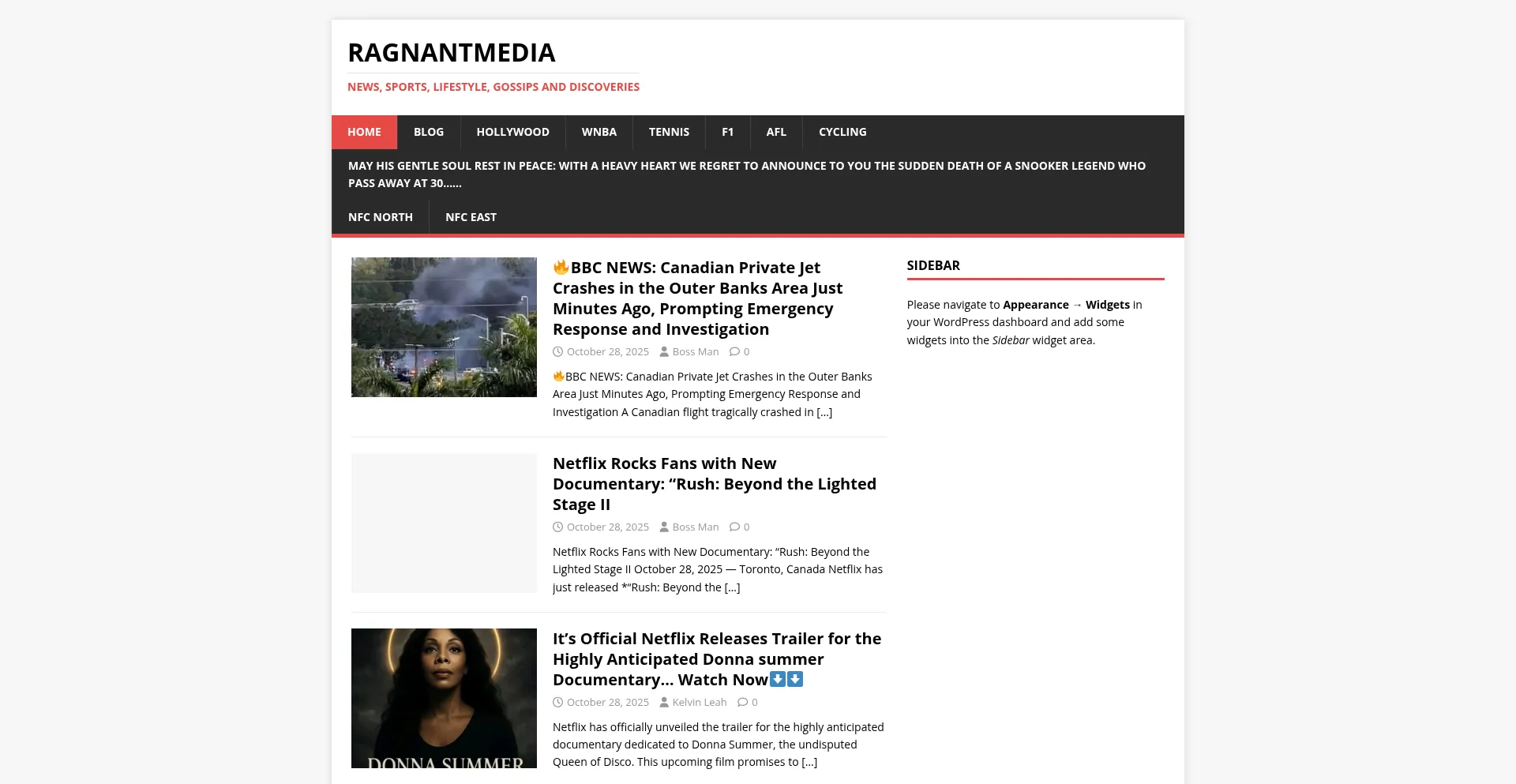Open the NFC North menu item
1516x784 pixels.
tap(380, 217)
